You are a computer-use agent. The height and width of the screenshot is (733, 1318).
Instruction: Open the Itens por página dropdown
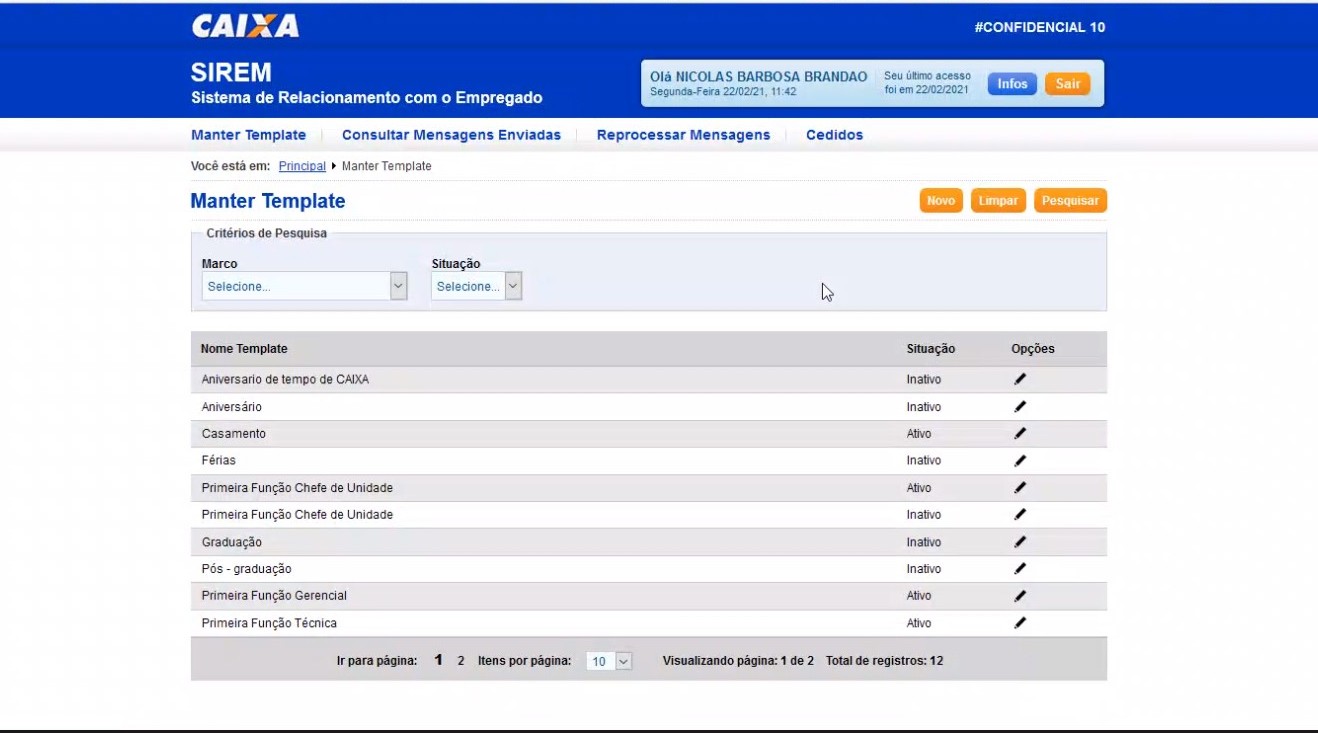tap(609, 661)
